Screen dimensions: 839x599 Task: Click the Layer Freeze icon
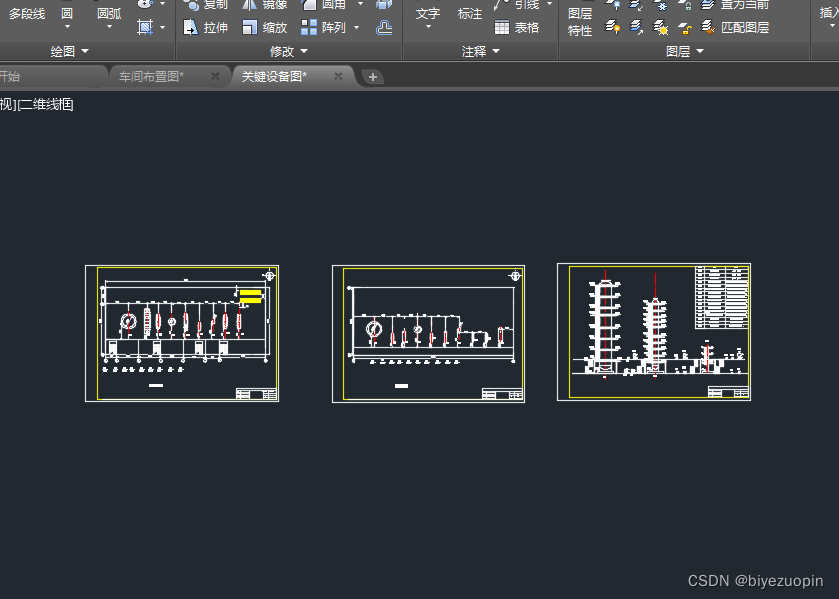pyautogui.click(x=661, y=5)
